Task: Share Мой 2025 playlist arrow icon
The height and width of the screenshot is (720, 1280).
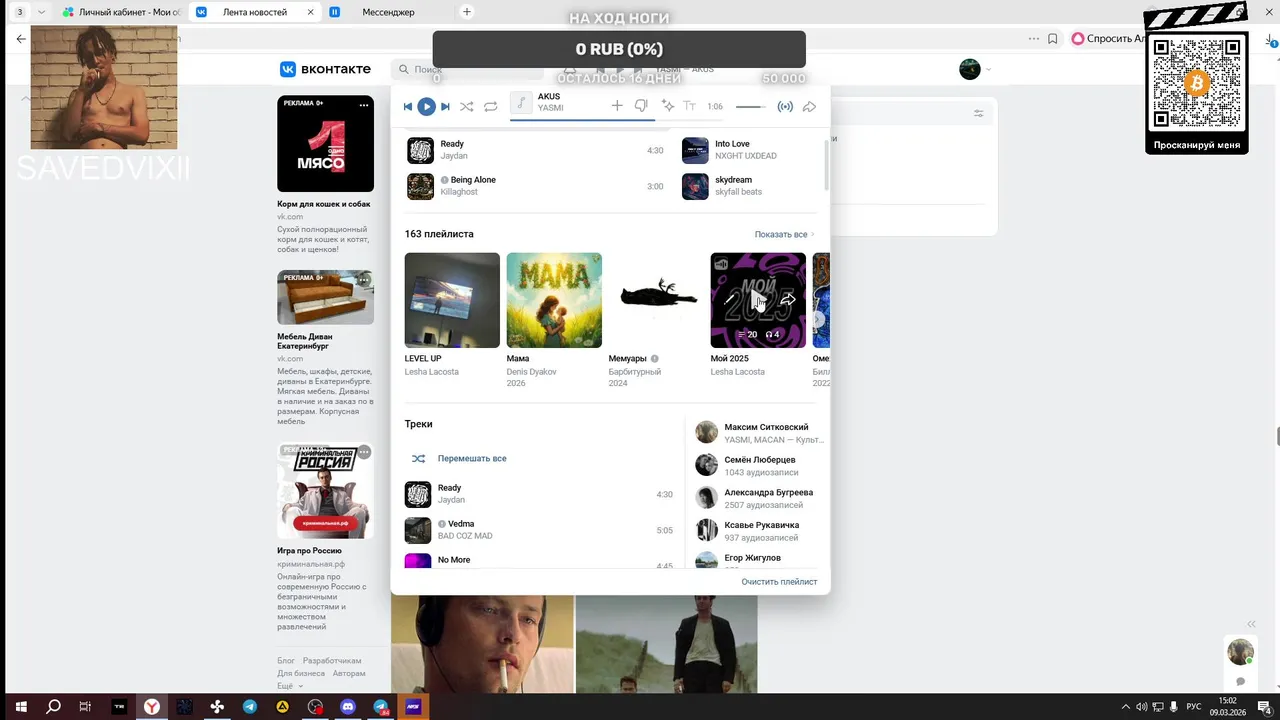Action: pyautogui.click(x=788, y=299)
